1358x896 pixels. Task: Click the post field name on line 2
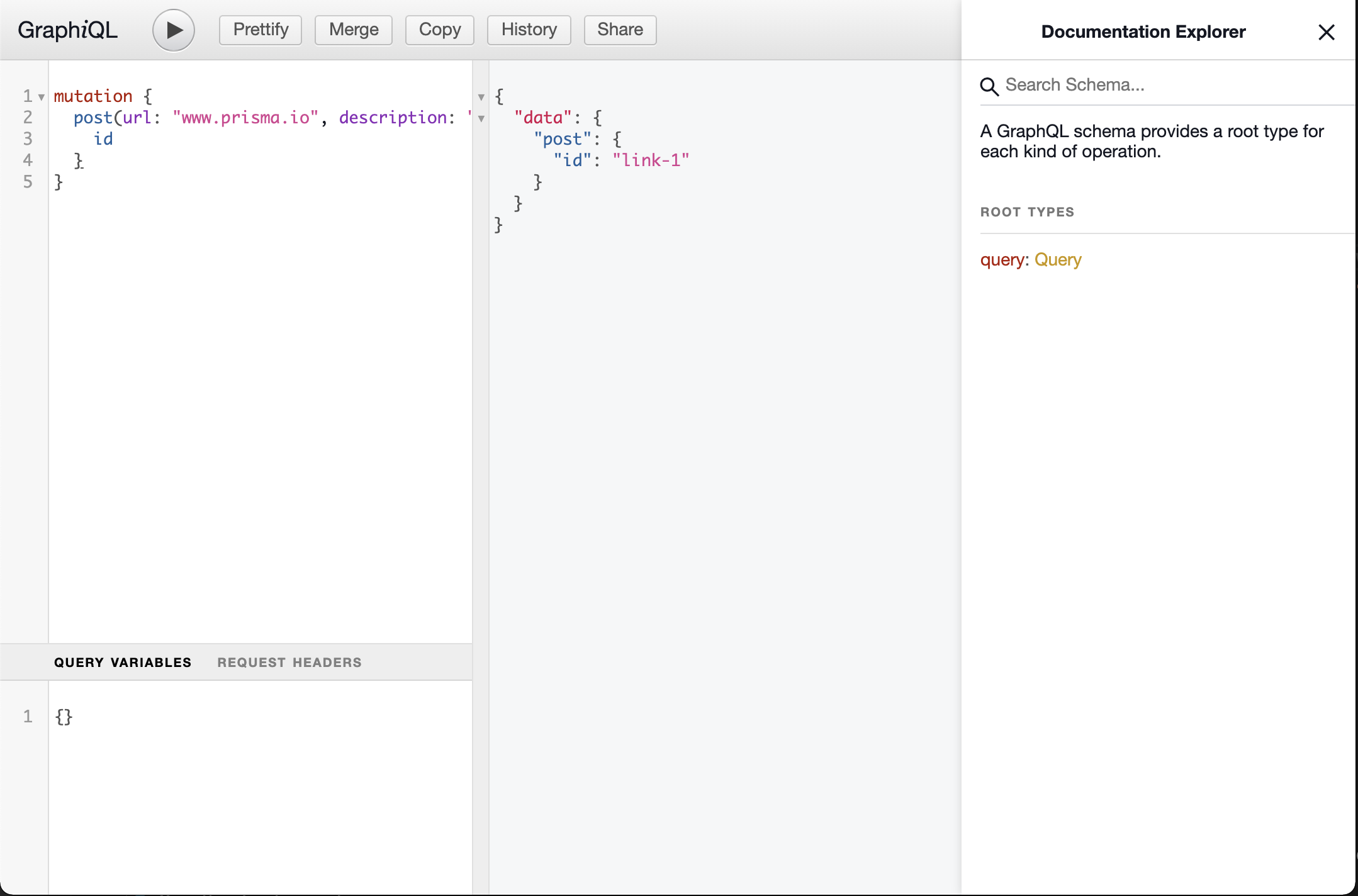coord(93,118)
